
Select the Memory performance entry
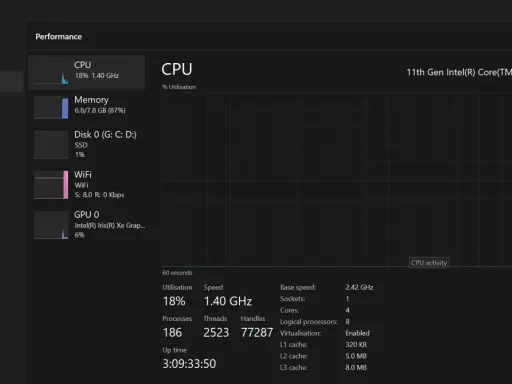(87, 107)
